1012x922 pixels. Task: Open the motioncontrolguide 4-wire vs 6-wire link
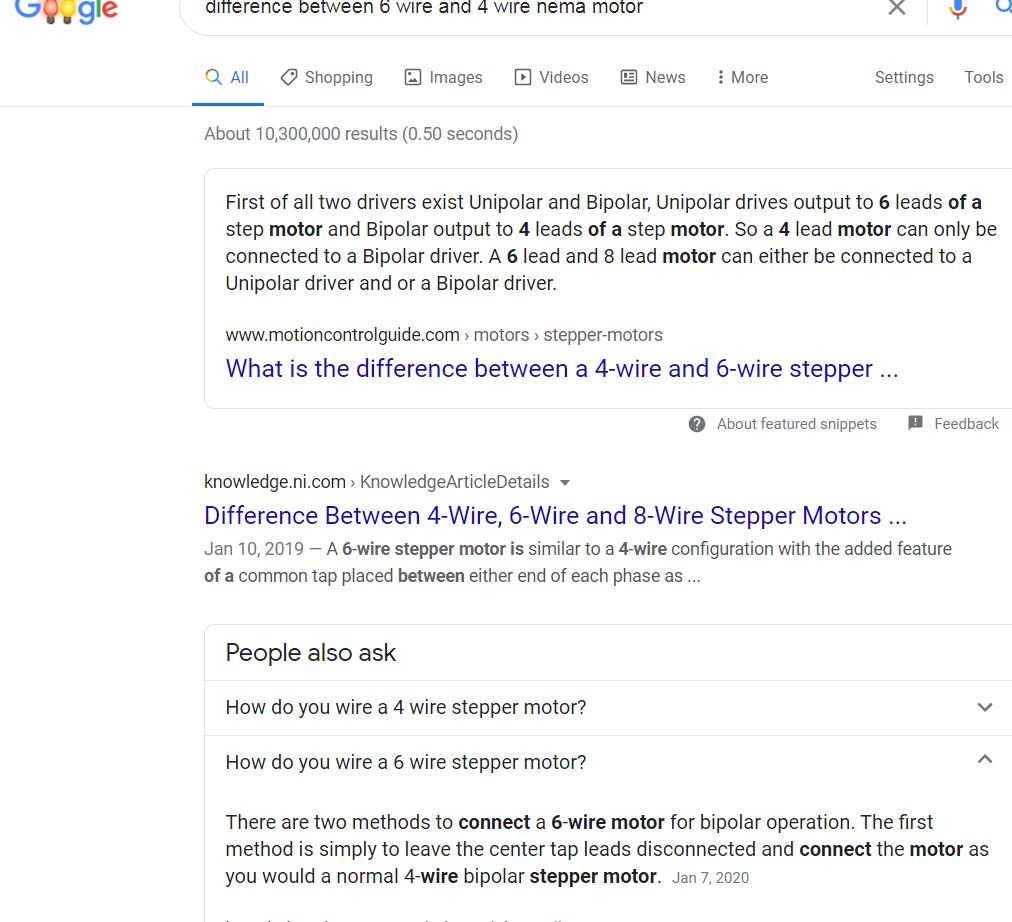click(561, 369)
